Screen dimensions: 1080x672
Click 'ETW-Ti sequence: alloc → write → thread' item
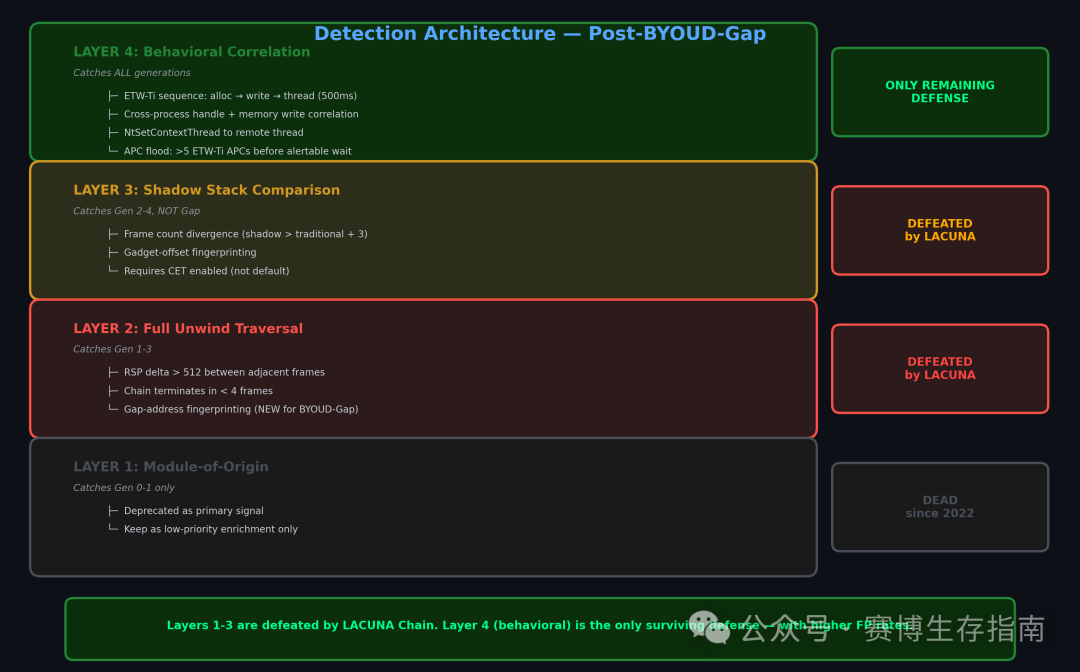coord(240,96)
